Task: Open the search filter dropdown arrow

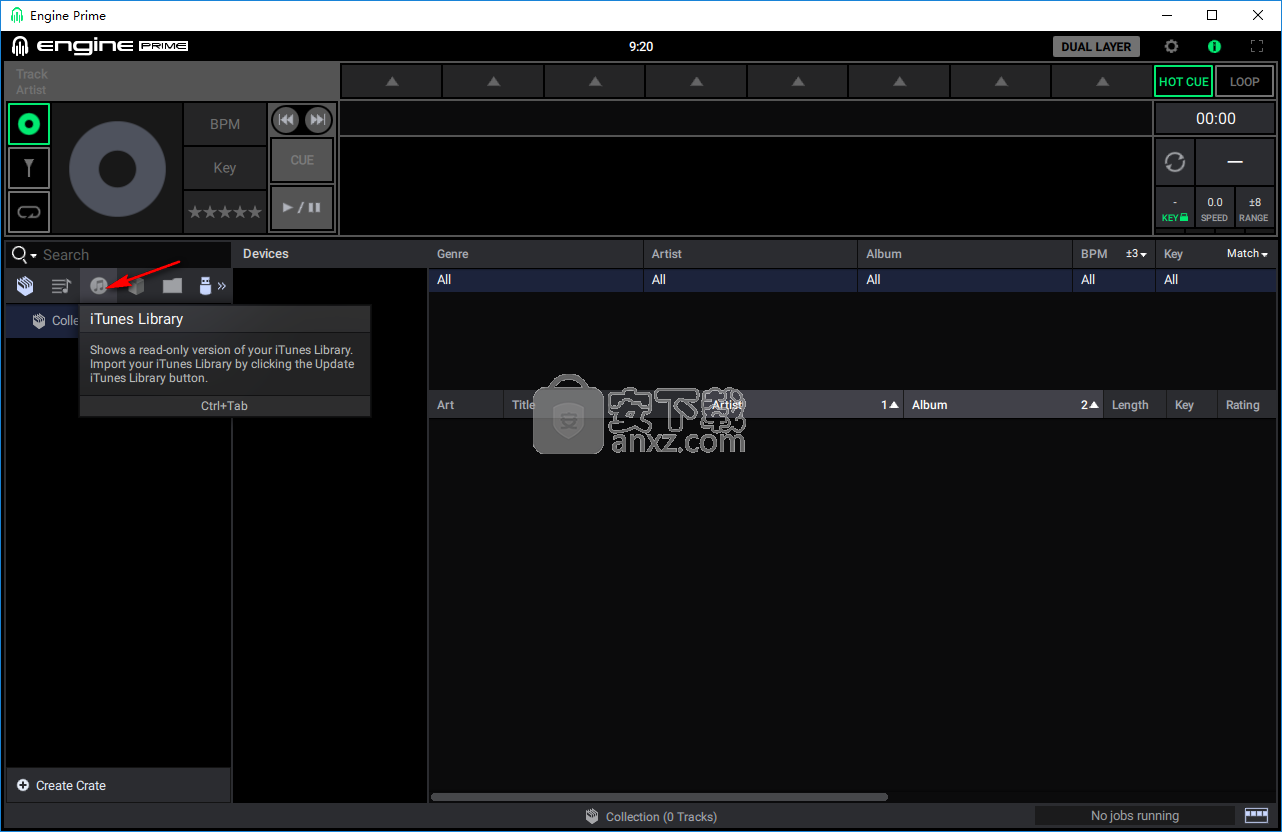Action: [33, 257]
